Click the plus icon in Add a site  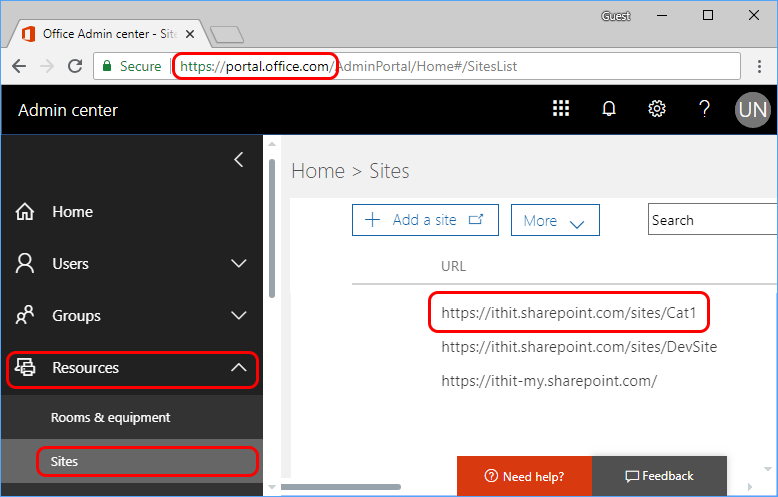(372, 220)
